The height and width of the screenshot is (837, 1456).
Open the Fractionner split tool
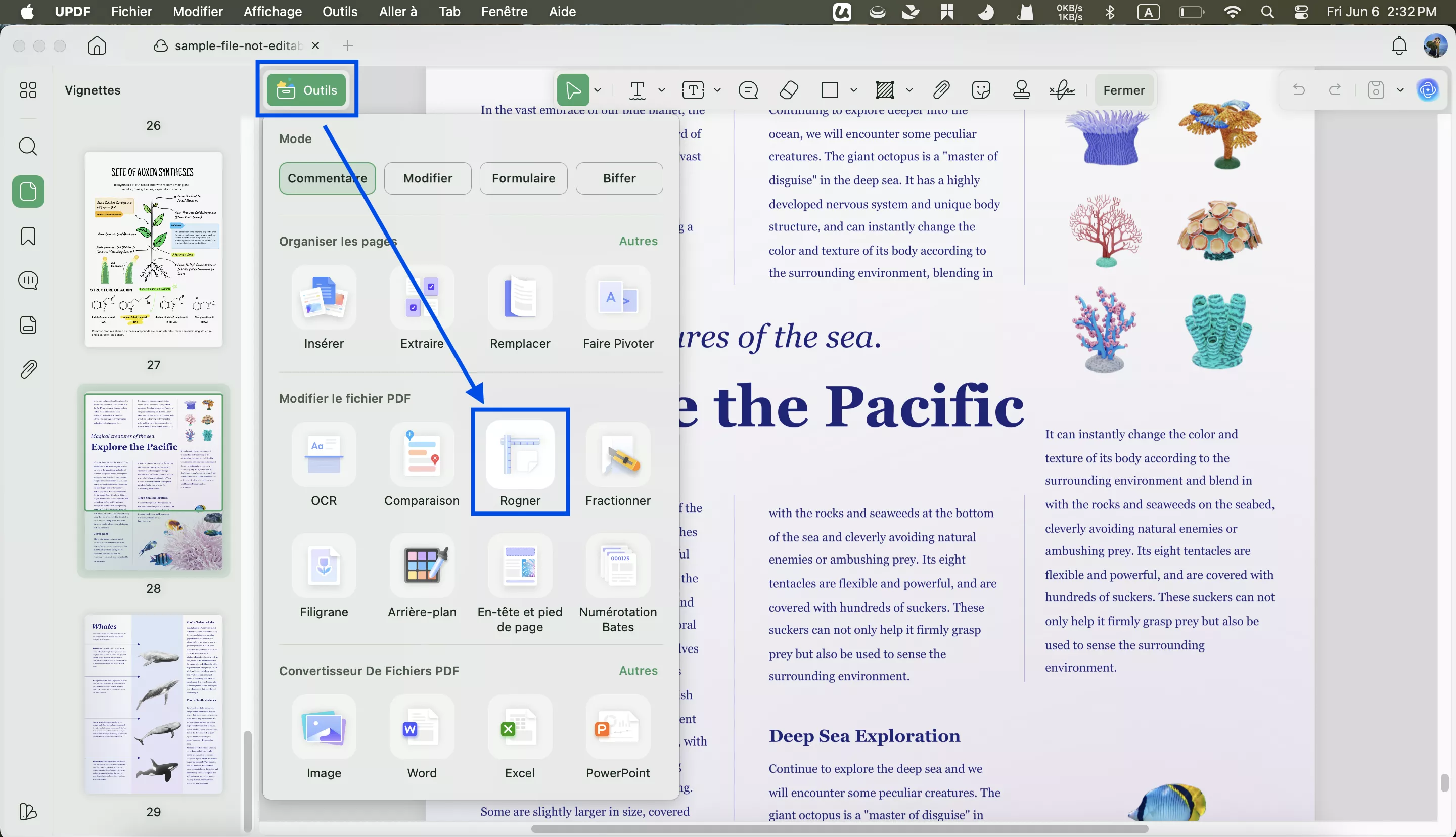coord(618,463)
